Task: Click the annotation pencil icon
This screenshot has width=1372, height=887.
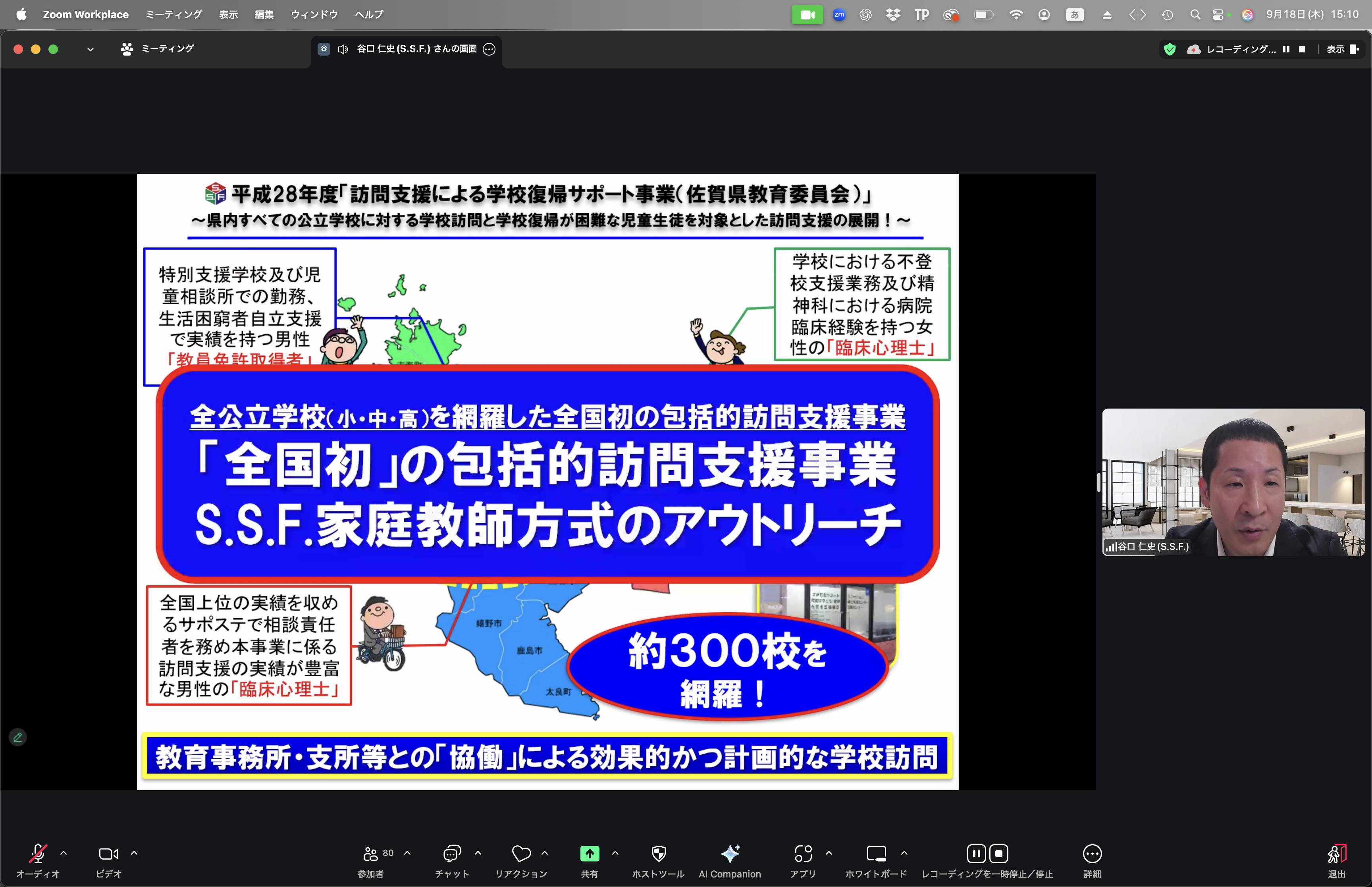Action: 18,737
